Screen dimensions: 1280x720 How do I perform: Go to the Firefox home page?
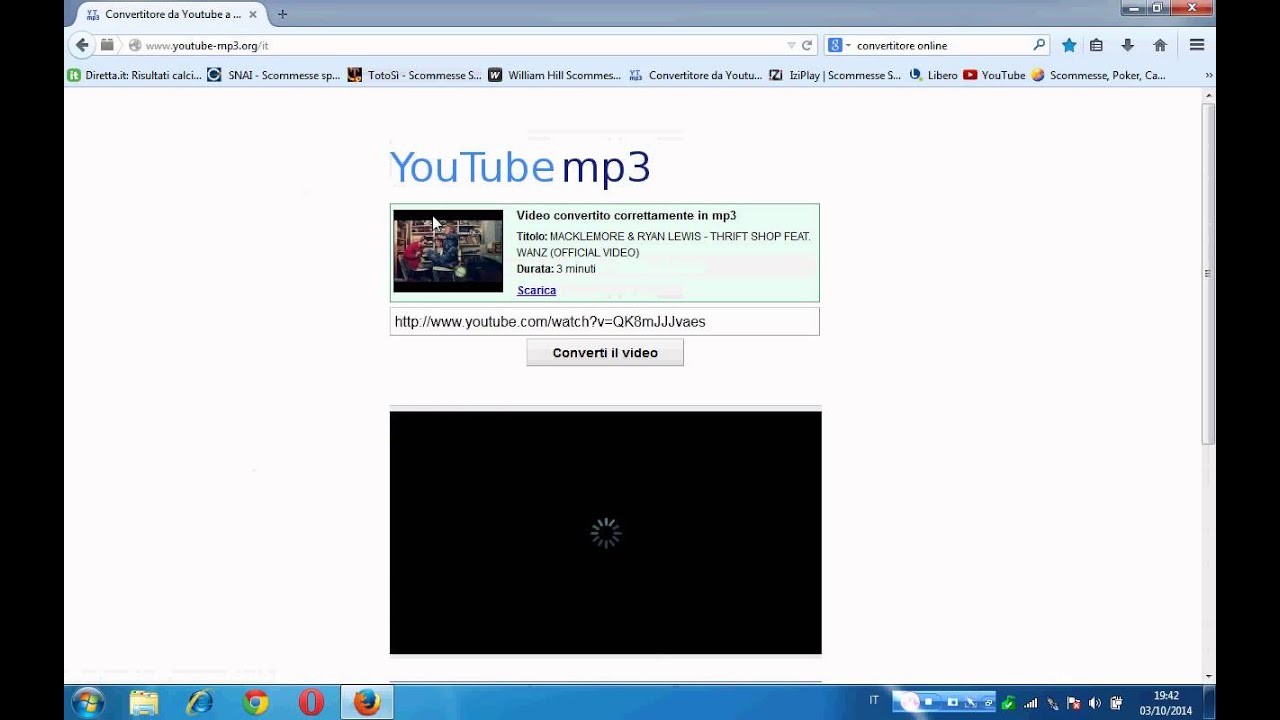1160,45
